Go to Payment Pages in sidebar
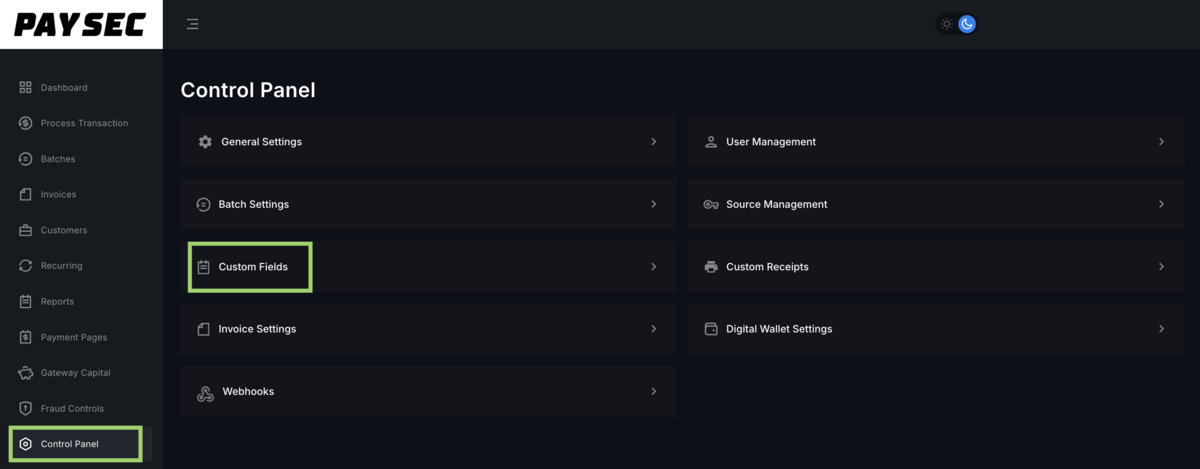 (x=73, y=337)
